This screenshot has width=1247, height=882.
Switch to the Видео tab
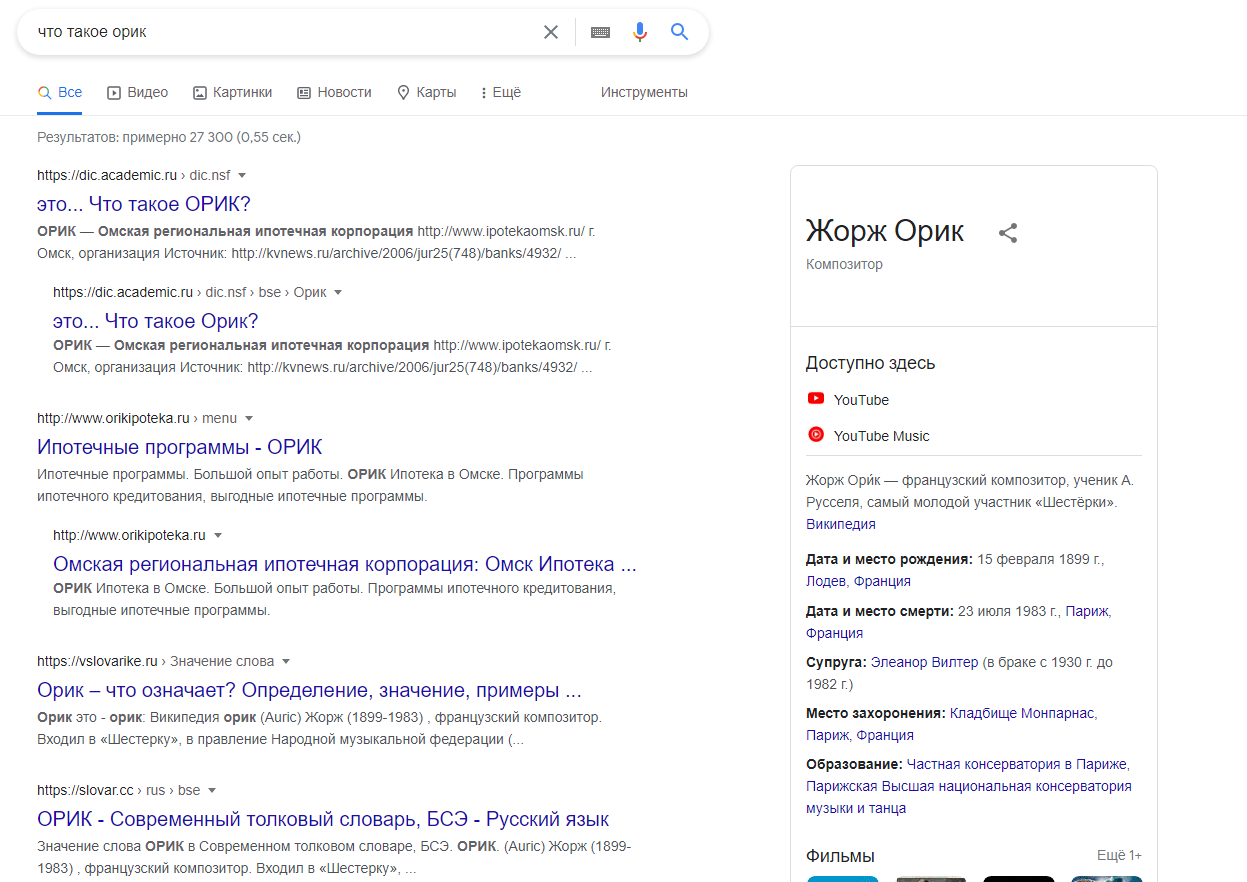point(138,92)
